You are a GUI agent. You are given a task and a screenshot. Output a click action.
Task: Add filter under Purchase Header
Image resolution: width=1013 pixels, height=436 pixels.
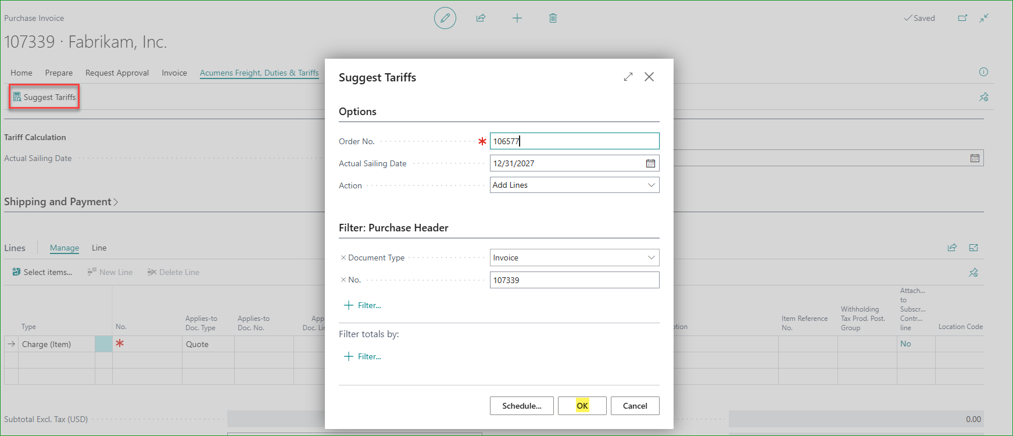(x=362, y=305)
